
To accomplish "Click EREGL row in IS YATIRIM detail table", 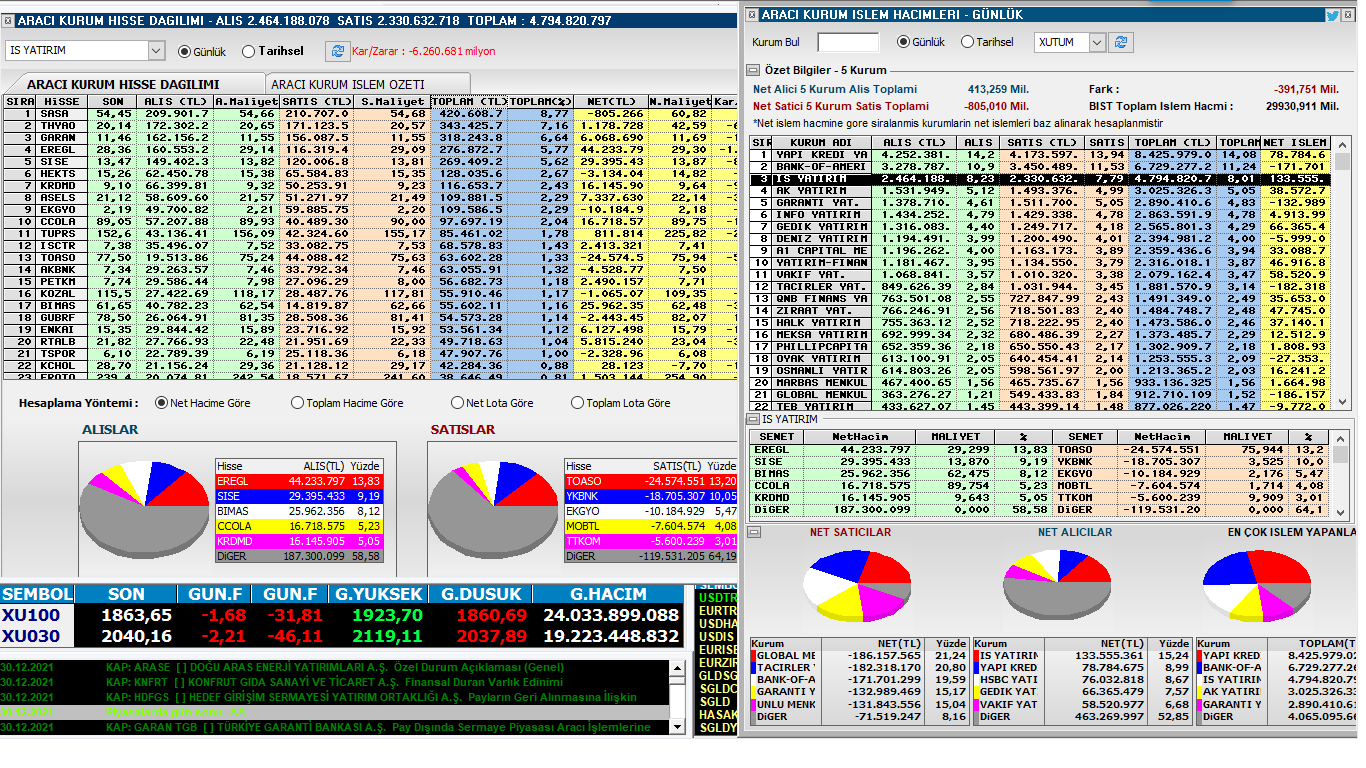I will tap(899, 450).
